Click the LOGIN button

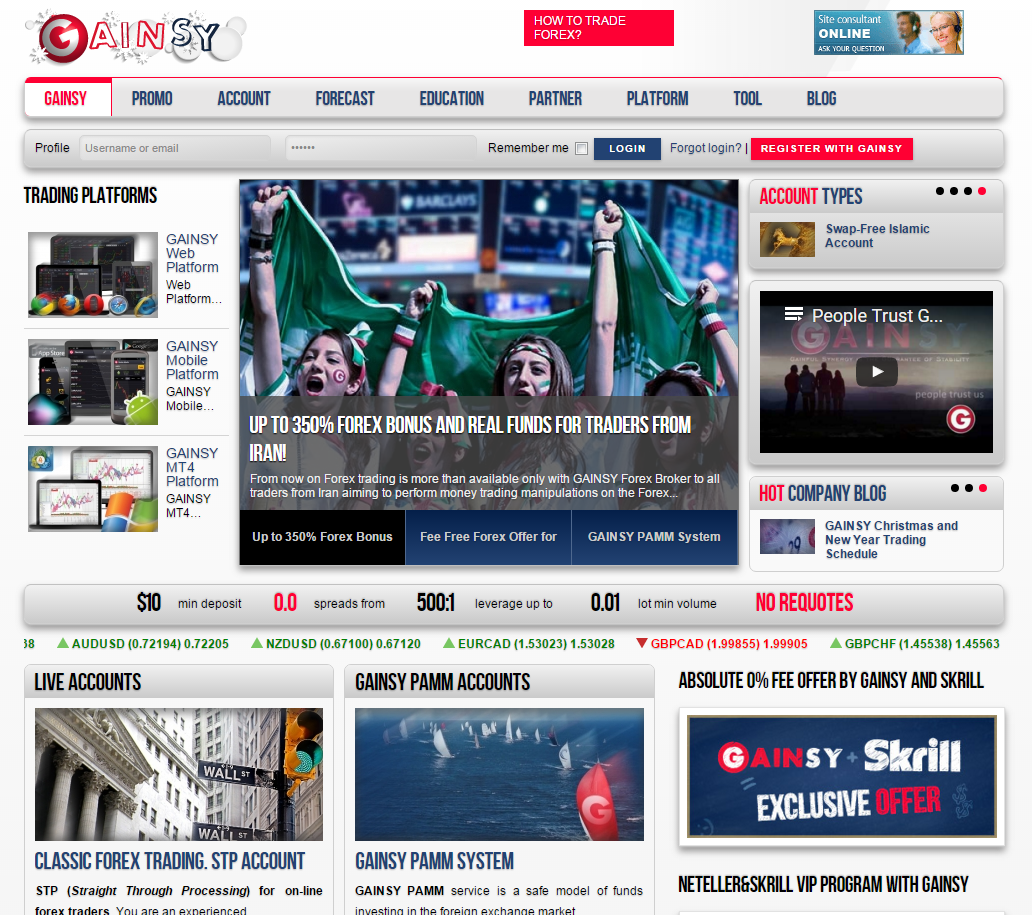627,149
